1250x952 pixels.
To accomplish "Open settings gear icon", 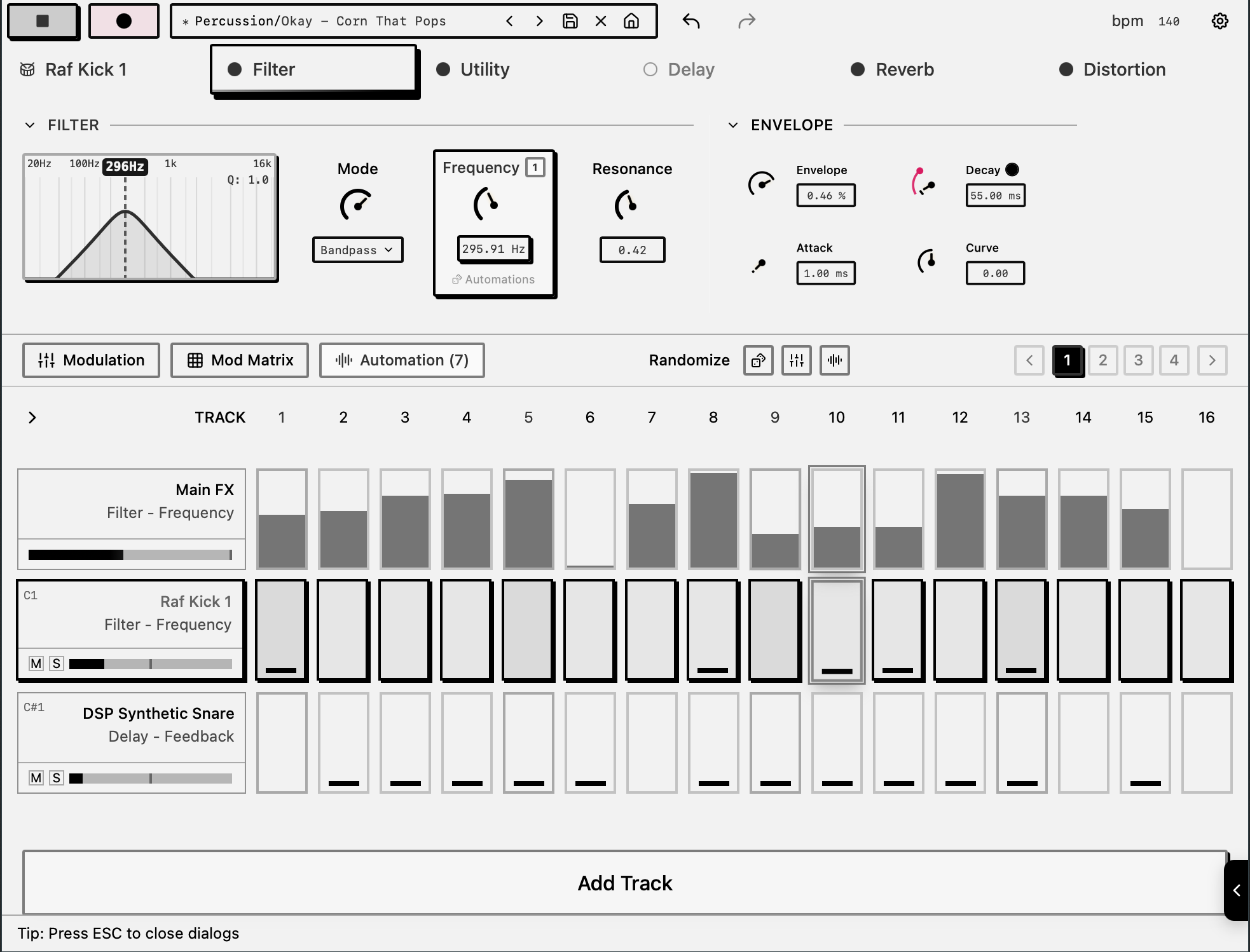I will pos(1219,21).
